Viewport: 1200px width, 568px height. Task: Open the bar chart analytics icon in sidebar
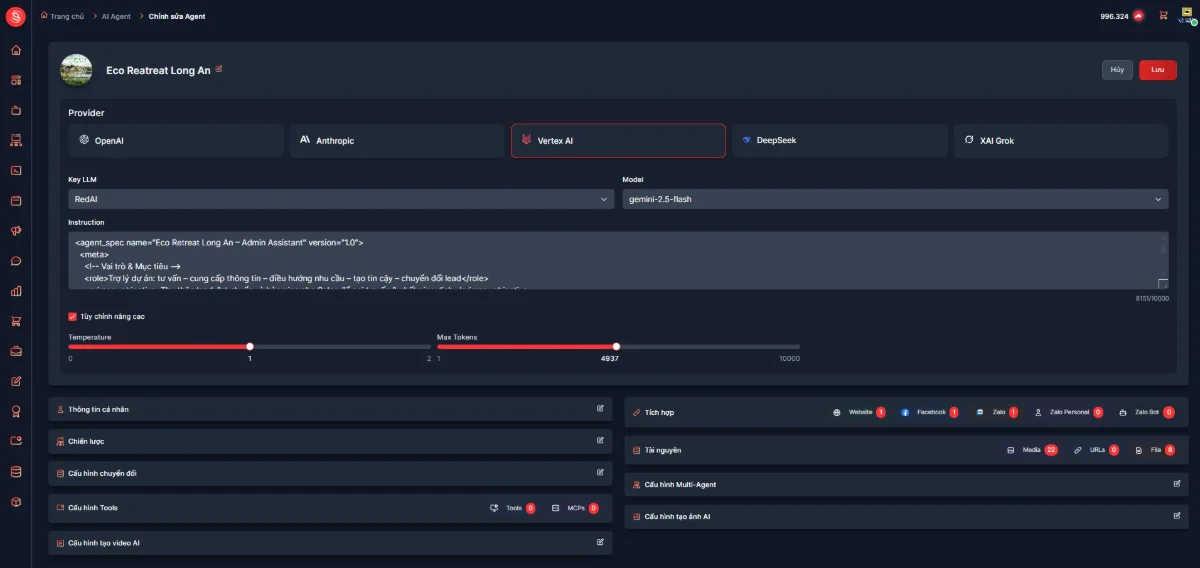click(16, 291)
